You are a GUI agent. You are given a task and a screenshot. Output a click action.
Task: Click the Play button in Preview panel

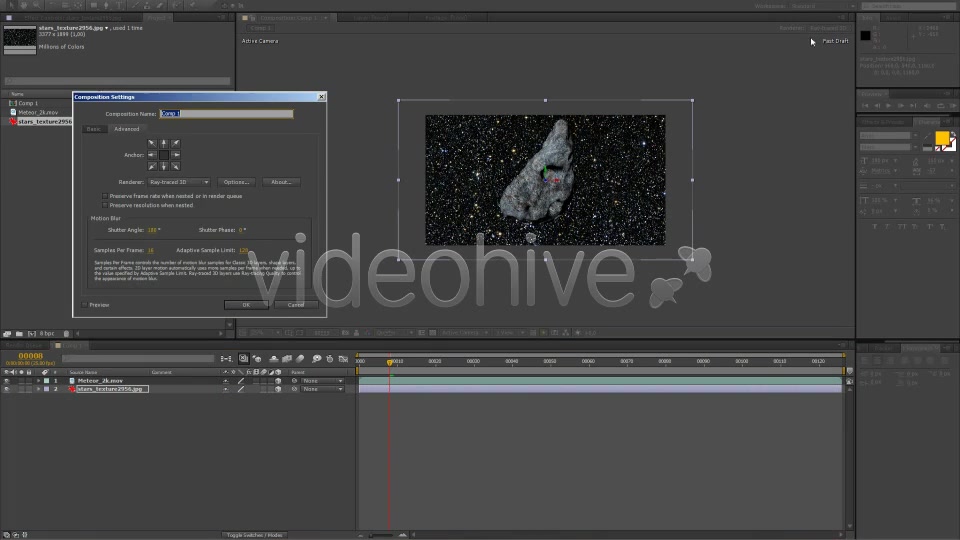click(888, 106)
